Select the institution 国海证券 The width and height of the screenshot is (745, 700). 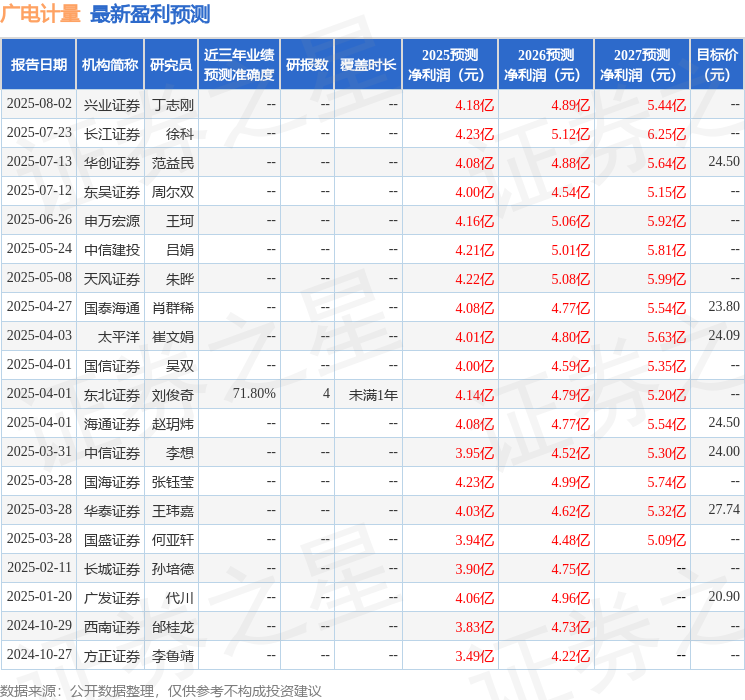pos(112,482)
